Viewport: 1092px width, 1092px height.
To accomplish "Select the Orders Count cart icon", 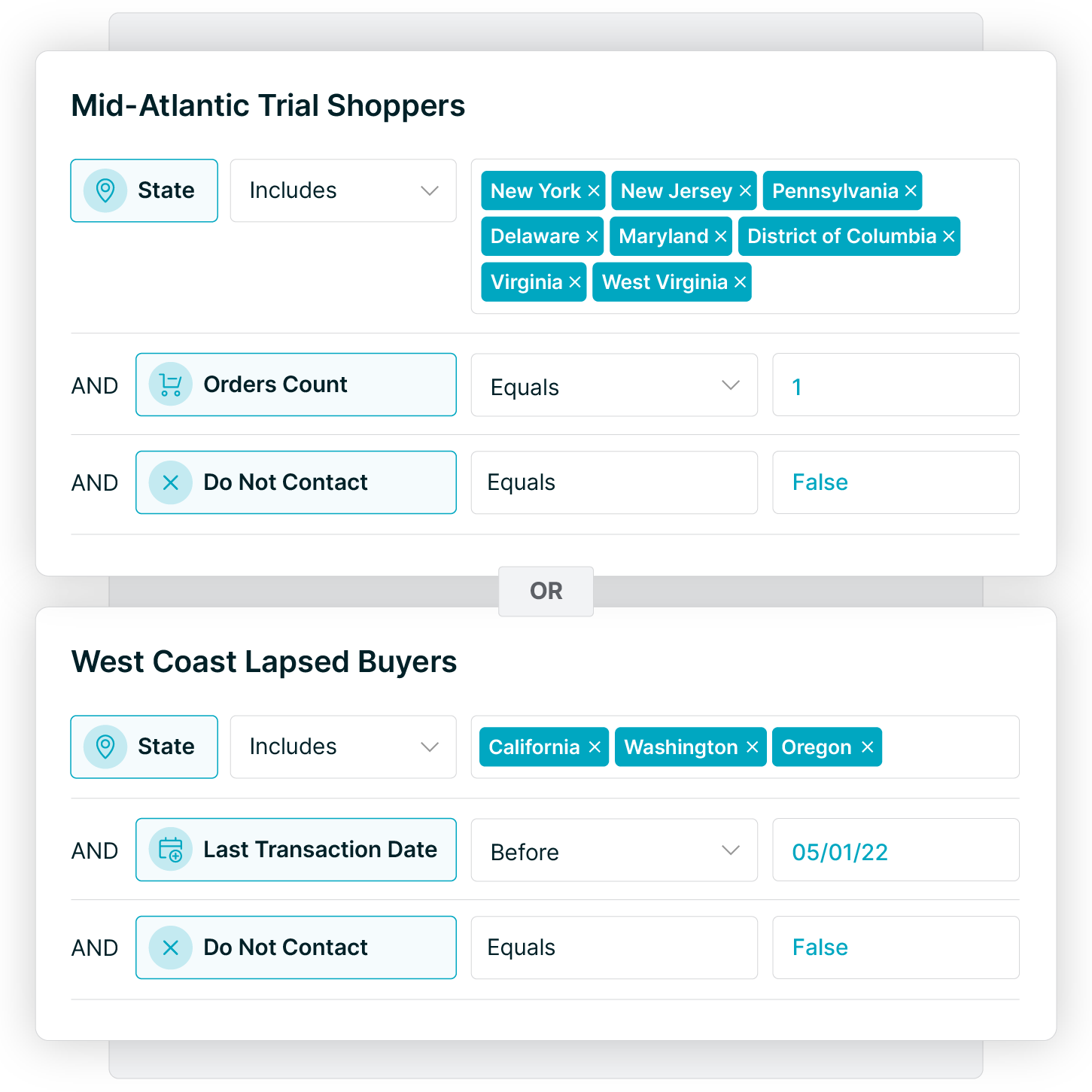I will click(171, 385).
